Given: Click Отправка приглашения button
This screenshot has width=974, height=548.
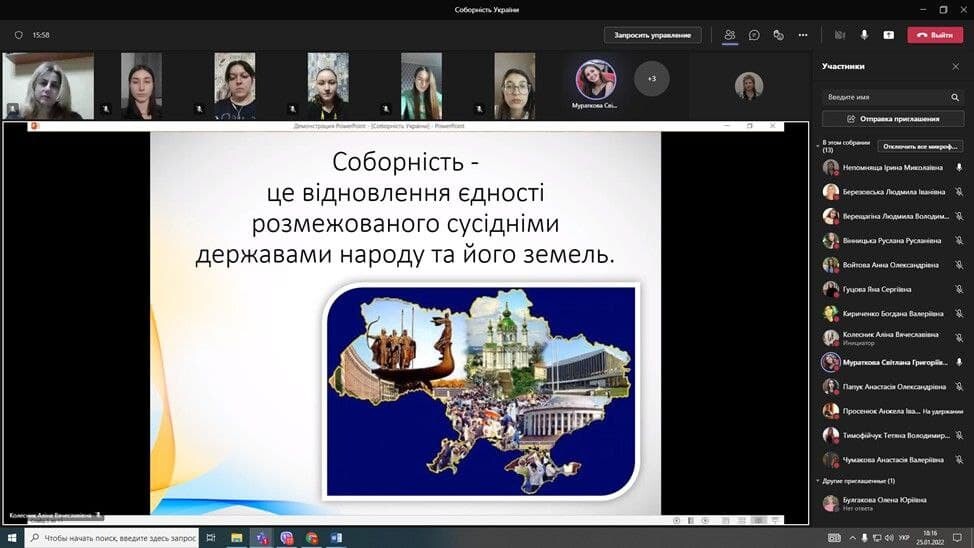Looking at the screenshot, I should pyautogui.click(x=893, y=119).
